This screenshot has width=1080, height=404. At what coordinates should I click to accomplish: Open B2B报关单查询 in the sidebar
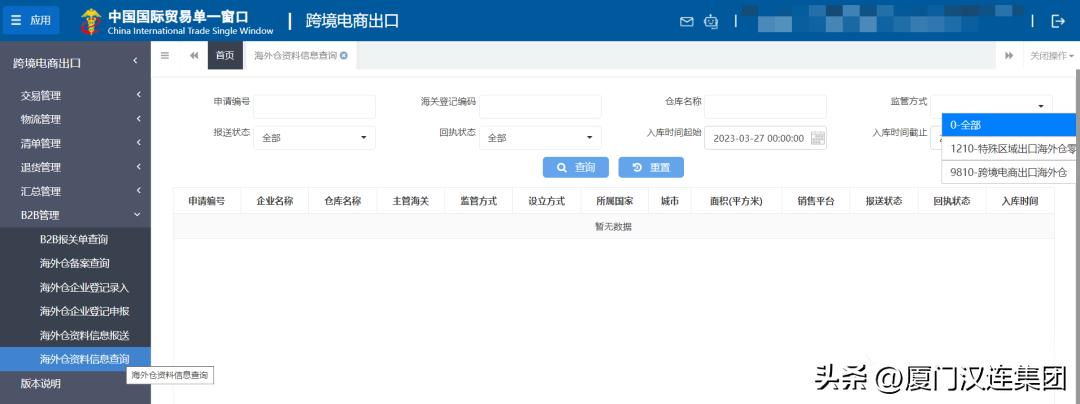tap(75, 240)
